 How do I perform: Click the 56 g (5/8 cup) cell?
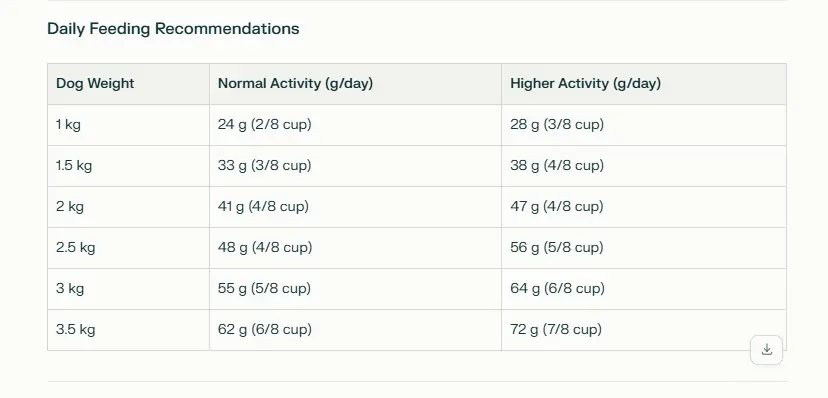tap(644, 248)
